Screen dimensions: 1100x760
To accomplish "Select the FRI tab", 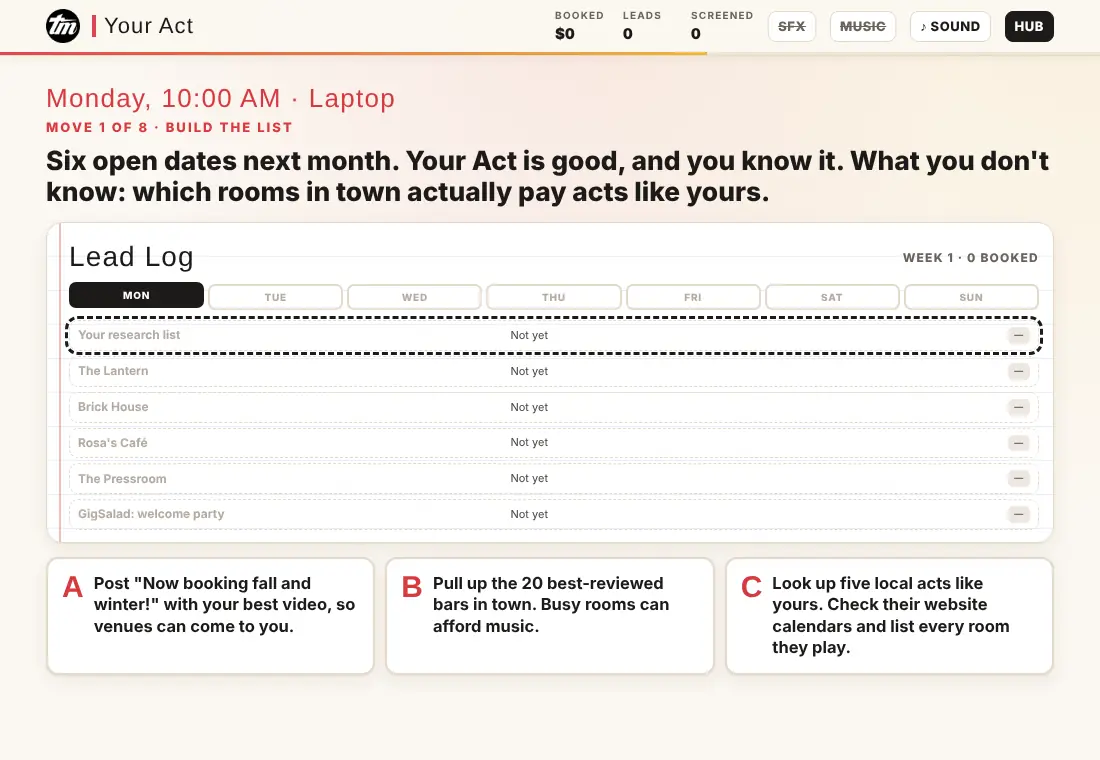I will [692, 297].
